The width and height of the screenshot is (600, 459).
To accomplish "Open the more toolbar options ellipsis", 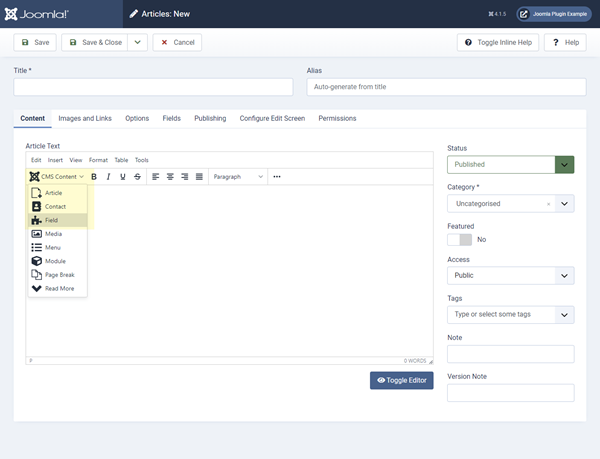I will coord(277,177).
